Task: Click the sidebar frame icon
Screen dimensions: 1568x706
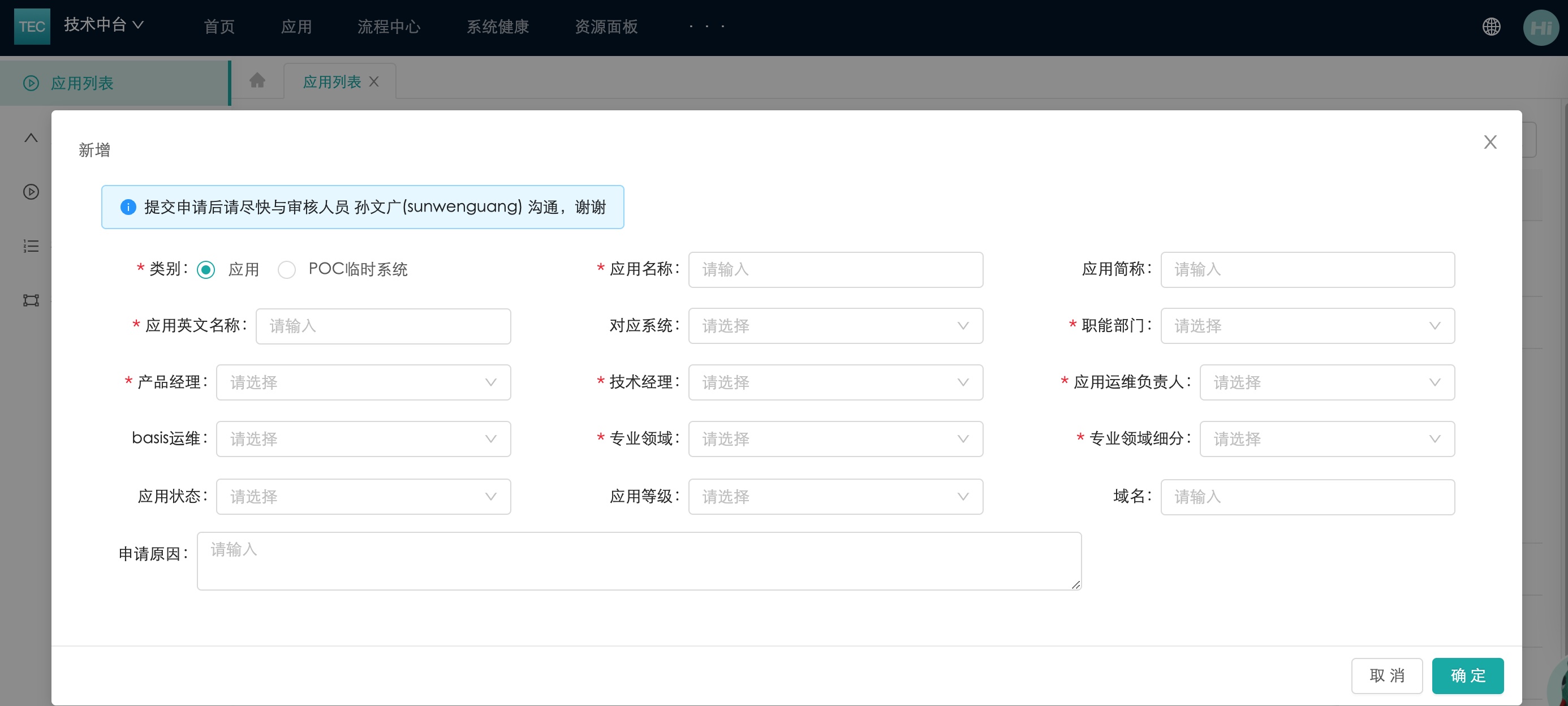Action: point(31,300)
